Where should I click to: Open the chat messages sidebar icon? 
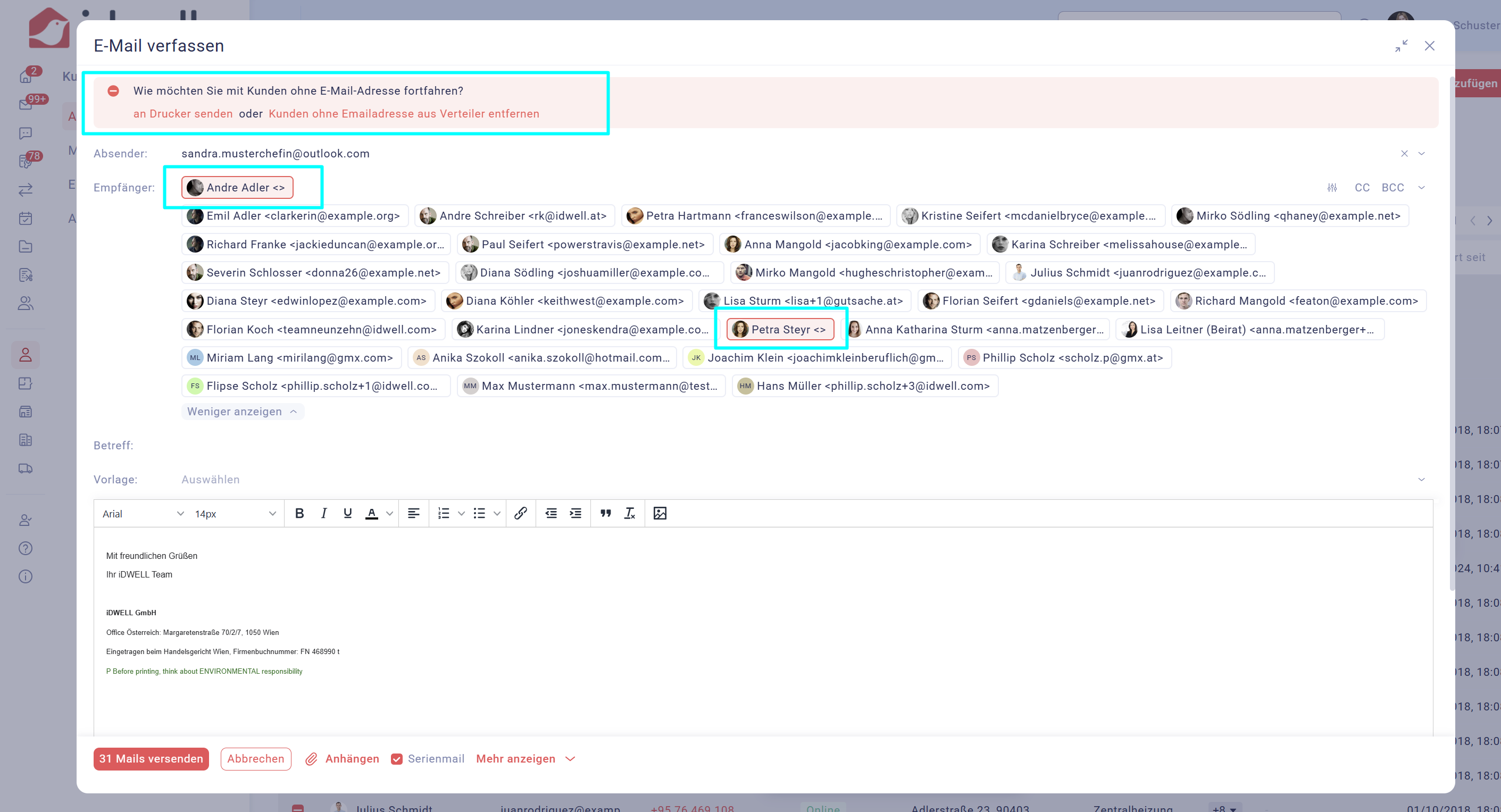(x=26, y=133)
